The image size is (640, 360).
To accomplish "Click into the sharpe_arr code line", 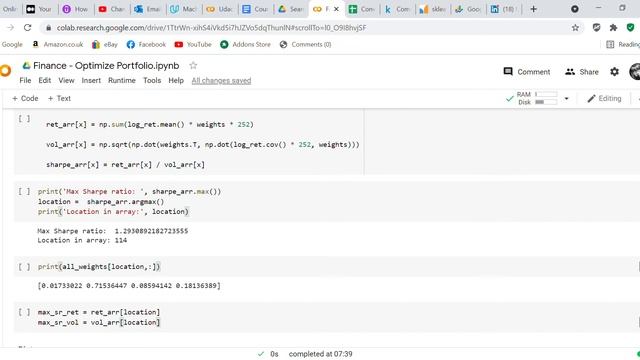I will click(x=125, y=165).
